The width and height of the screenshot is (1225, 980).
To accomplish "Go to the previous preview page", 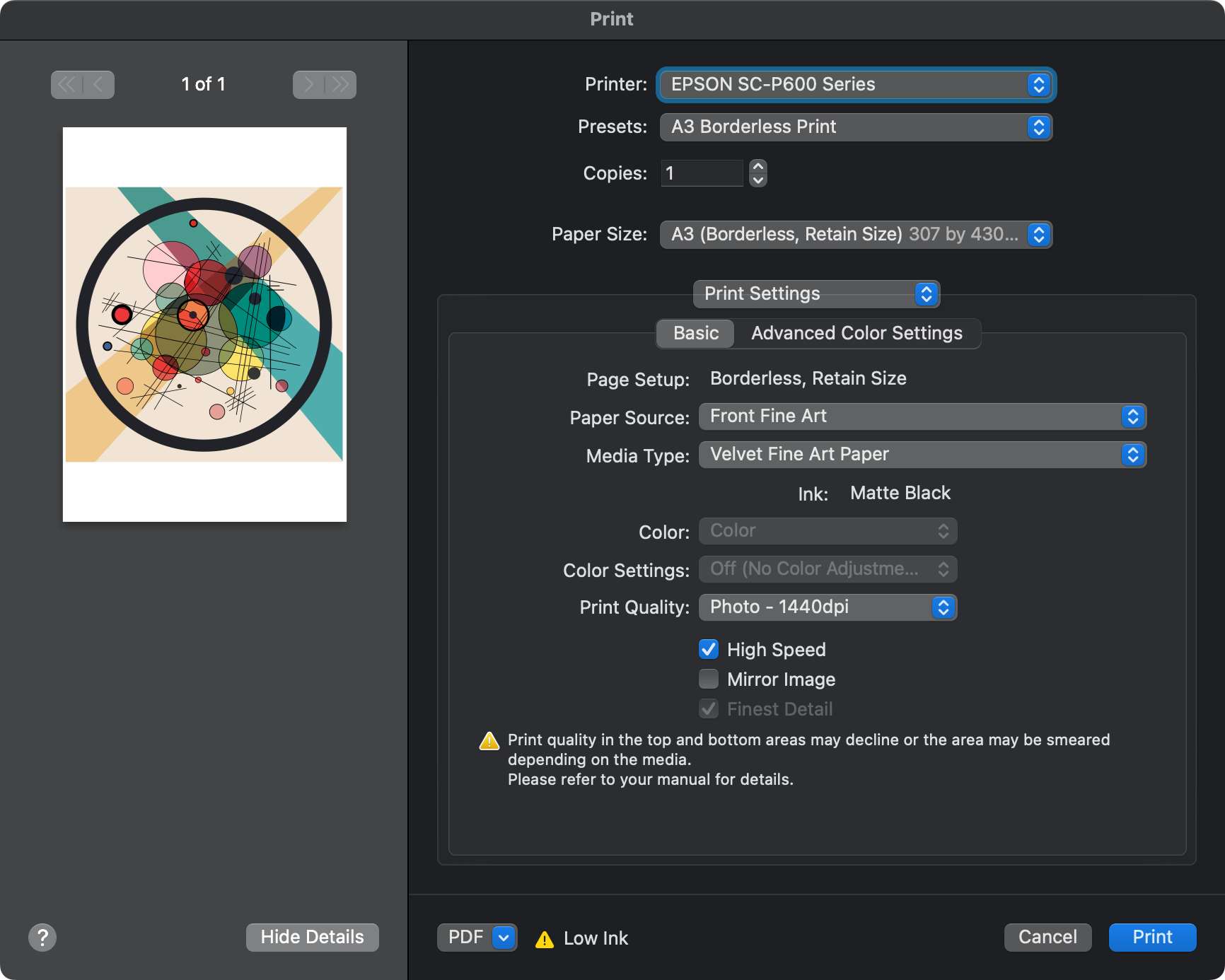I will [x=98, y=85].
